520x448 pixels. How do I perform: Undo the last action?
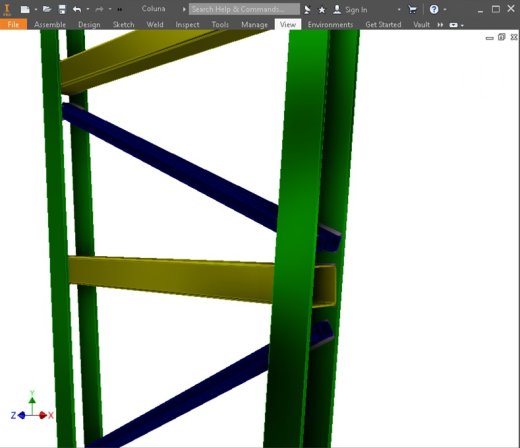click(77, 9)
